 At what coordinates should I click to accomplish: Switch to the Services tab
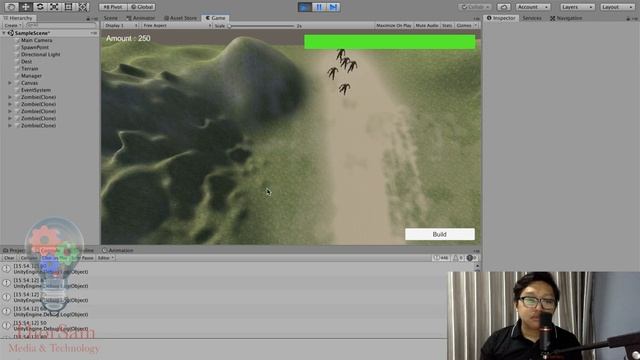pyautogui.click(x=532, y=18)
